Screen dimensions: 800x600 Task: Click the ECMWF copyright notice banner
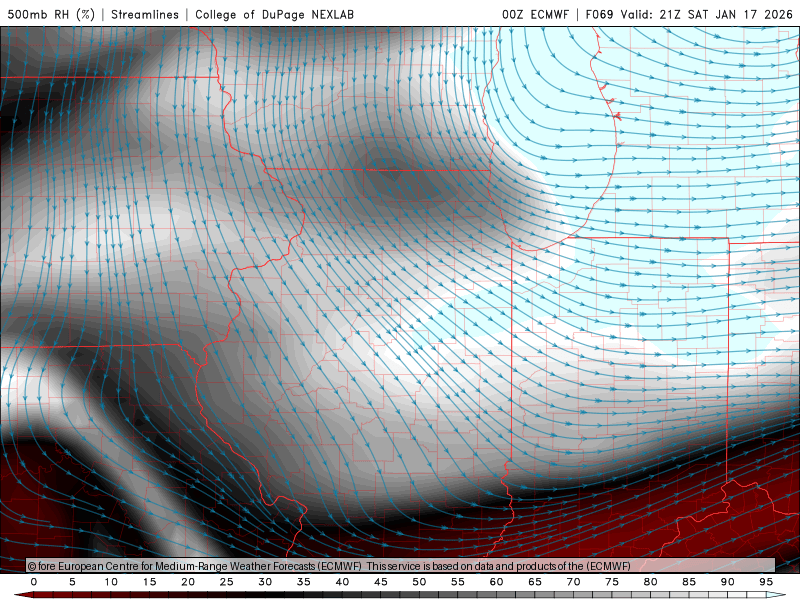(x=401, y=566)
